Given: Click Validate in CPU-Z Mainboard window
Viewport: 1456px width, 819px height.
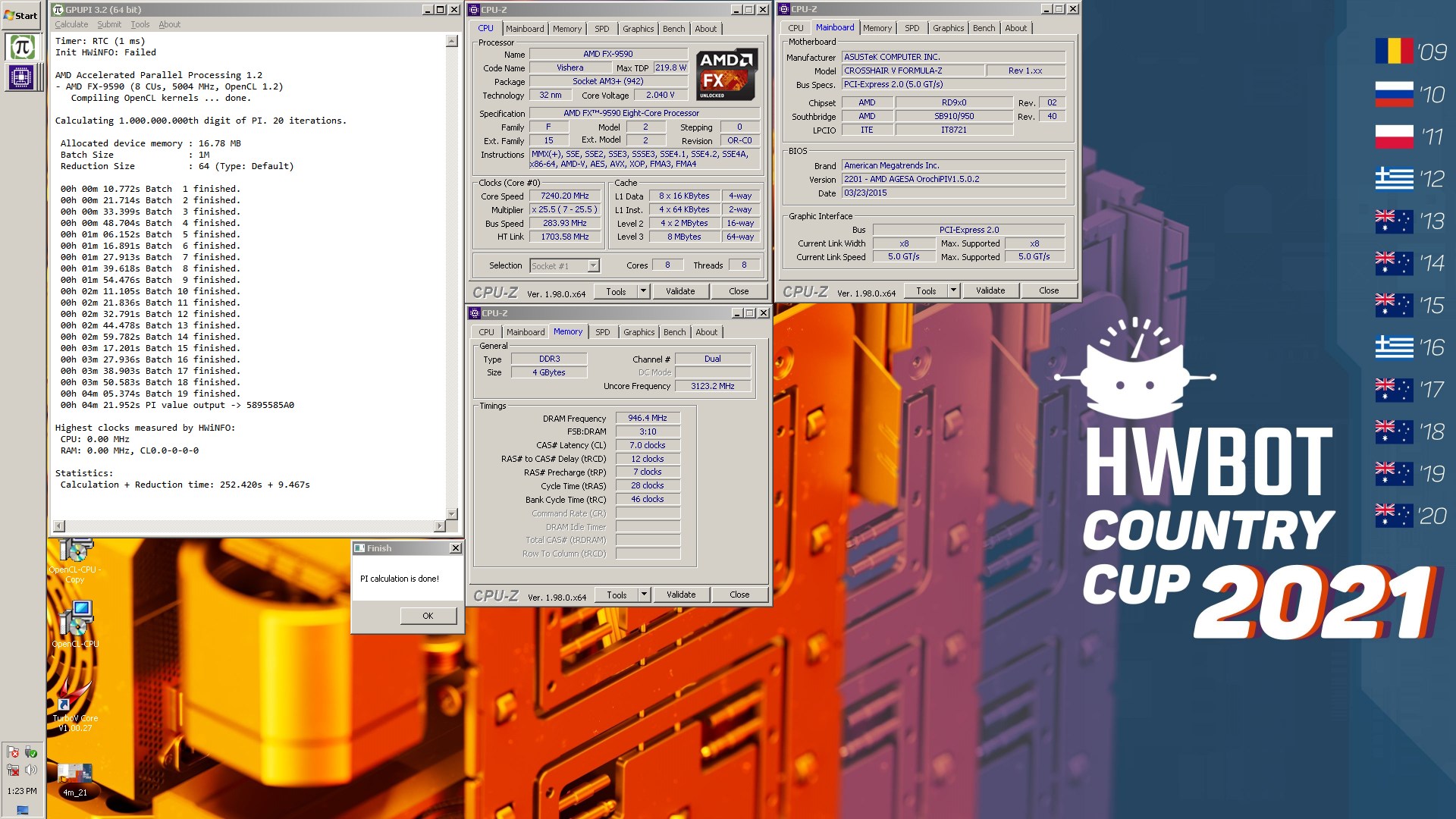Looking at the screenshot, I should [990, 290].
